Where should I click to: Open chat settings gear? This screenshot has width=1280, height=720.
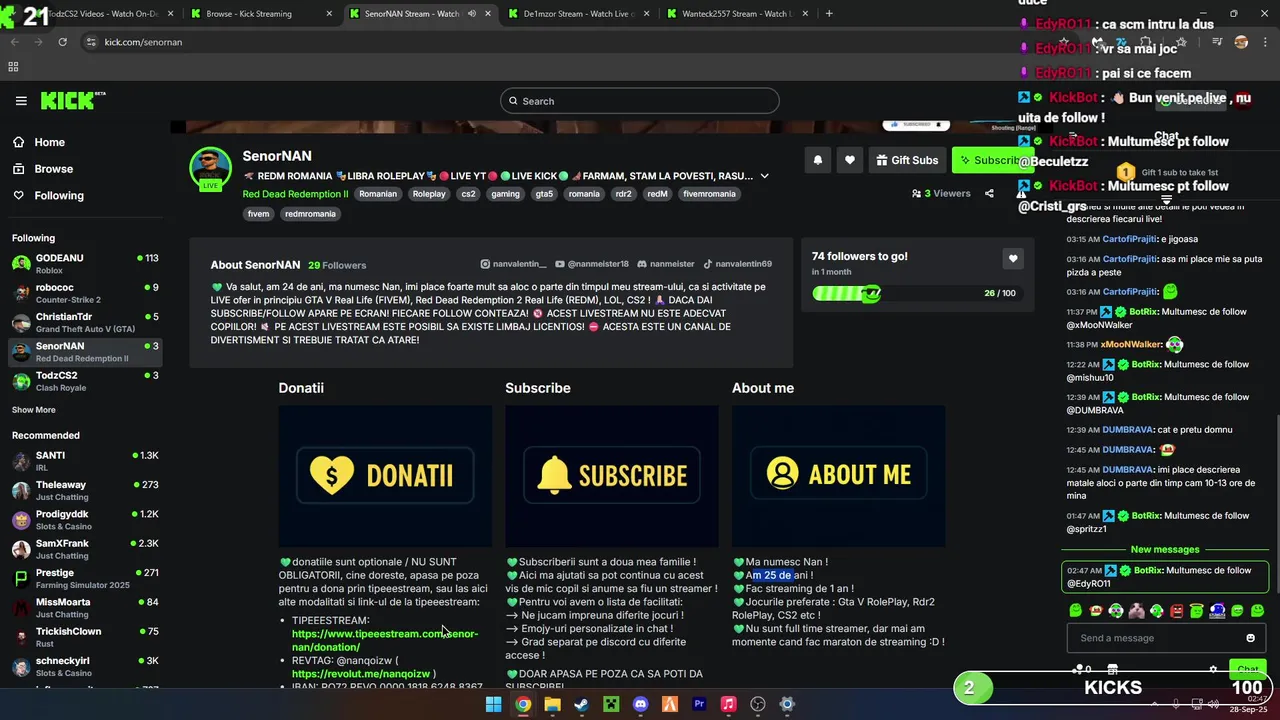click(1213, 669)
